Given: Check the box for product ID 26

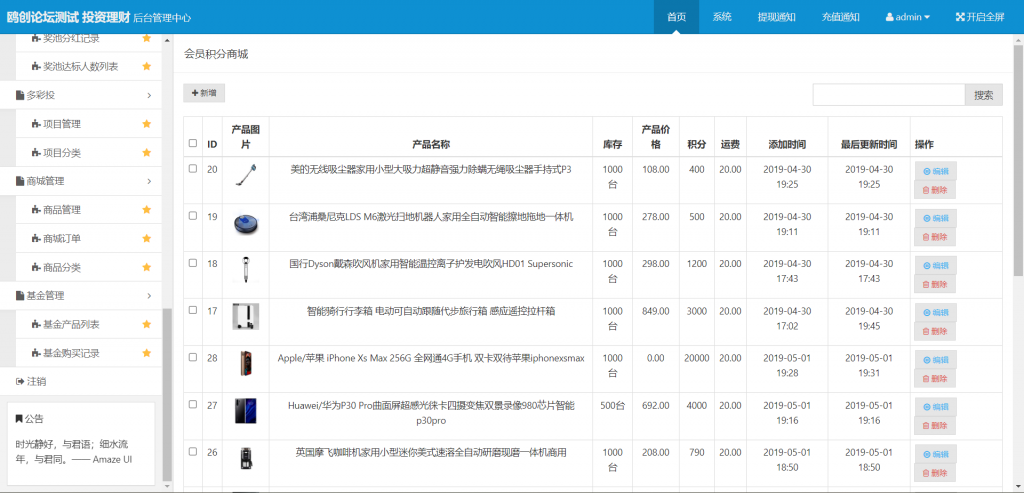Looking at the screenshot, I should 193,451.
